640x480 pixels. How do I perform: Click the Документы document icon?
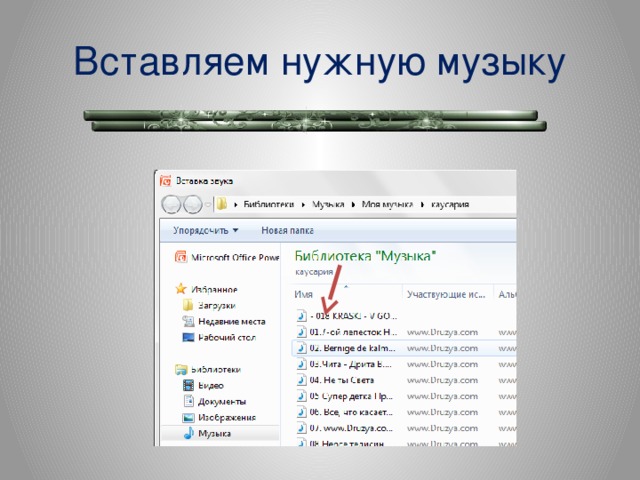click(189, 401)
